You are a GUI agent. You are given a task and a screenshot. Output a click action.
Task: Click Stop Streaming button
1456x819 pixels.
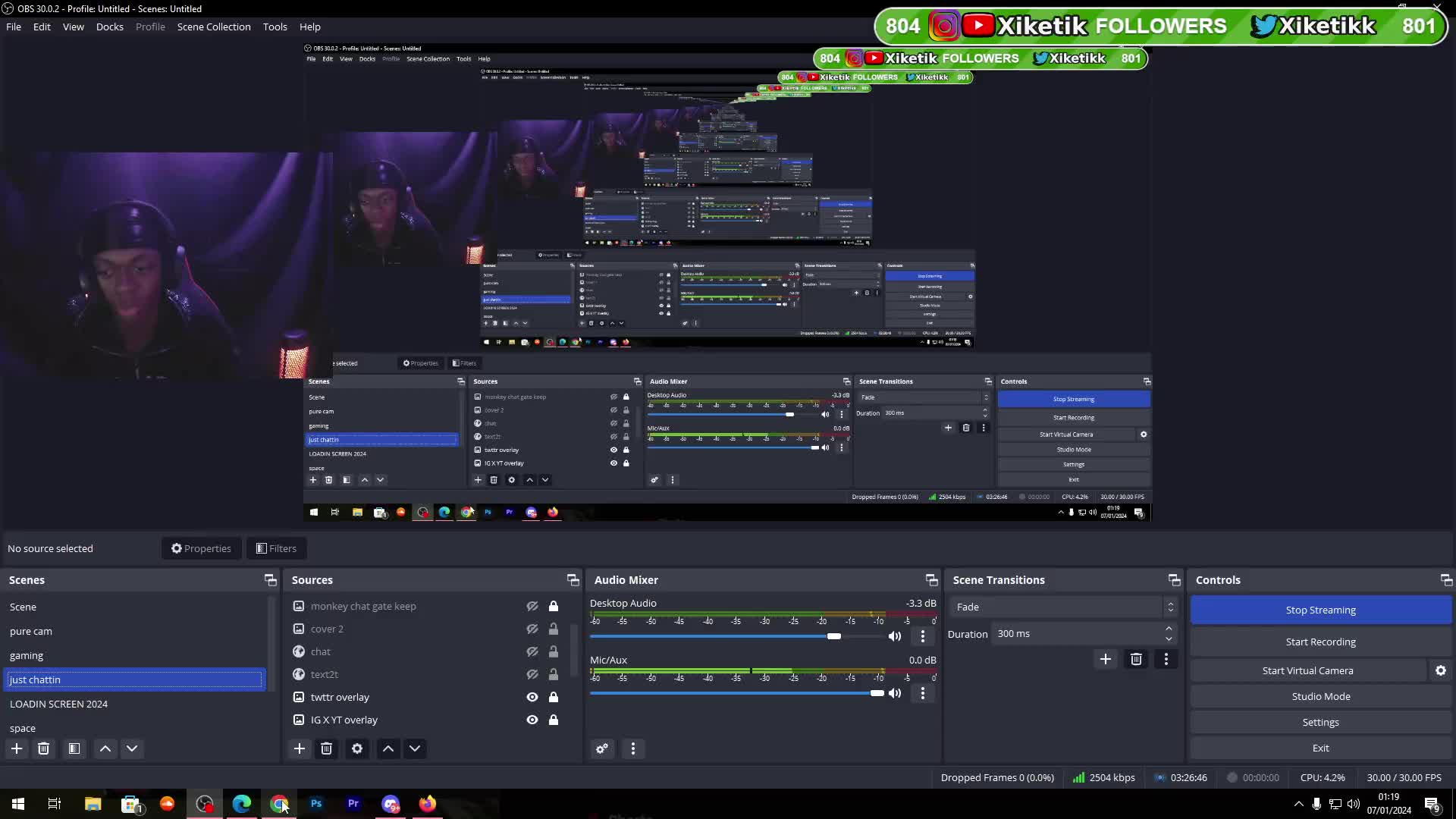[x=1320, y=610]
